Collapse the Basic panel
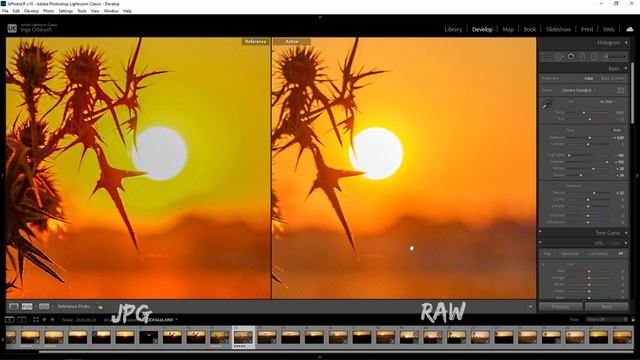This screenshot has height=360, width=640. [626, 68]
